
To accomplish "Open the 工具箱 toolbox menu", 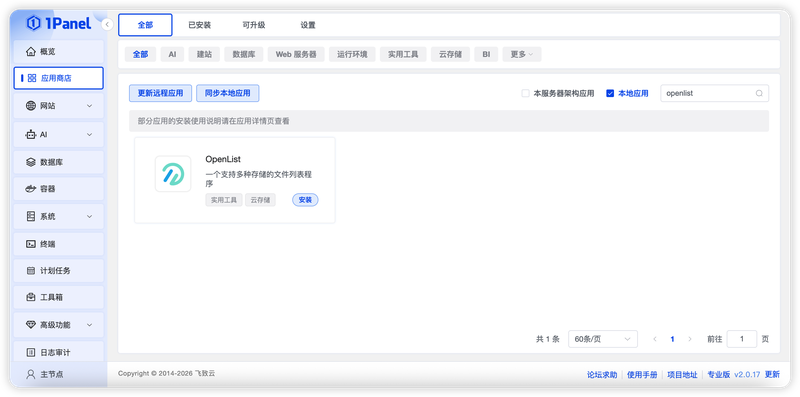I will 59,297.
